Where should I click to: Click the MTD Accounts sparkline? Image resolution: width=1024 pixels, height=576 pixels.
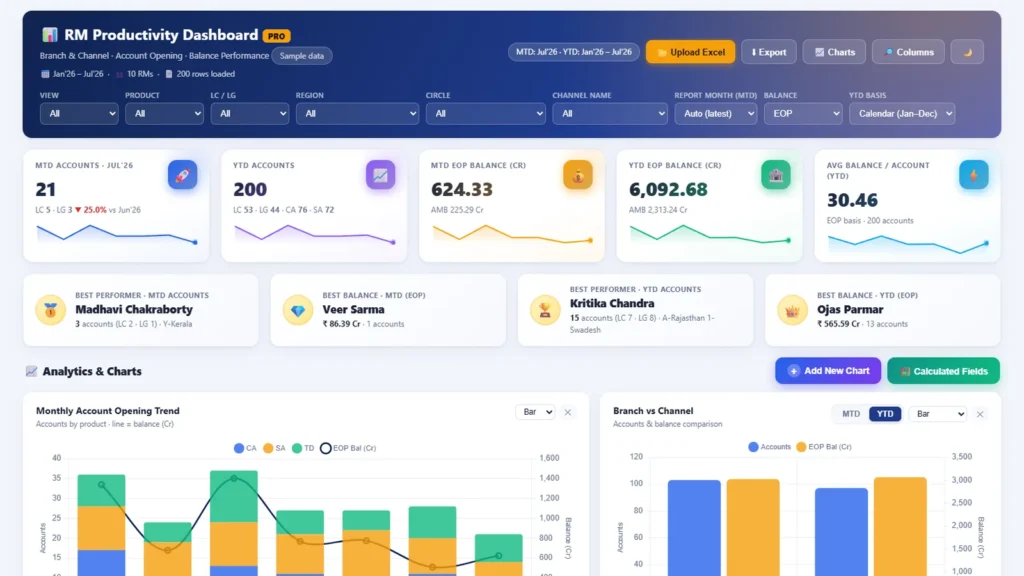click(x=117, y=234)
